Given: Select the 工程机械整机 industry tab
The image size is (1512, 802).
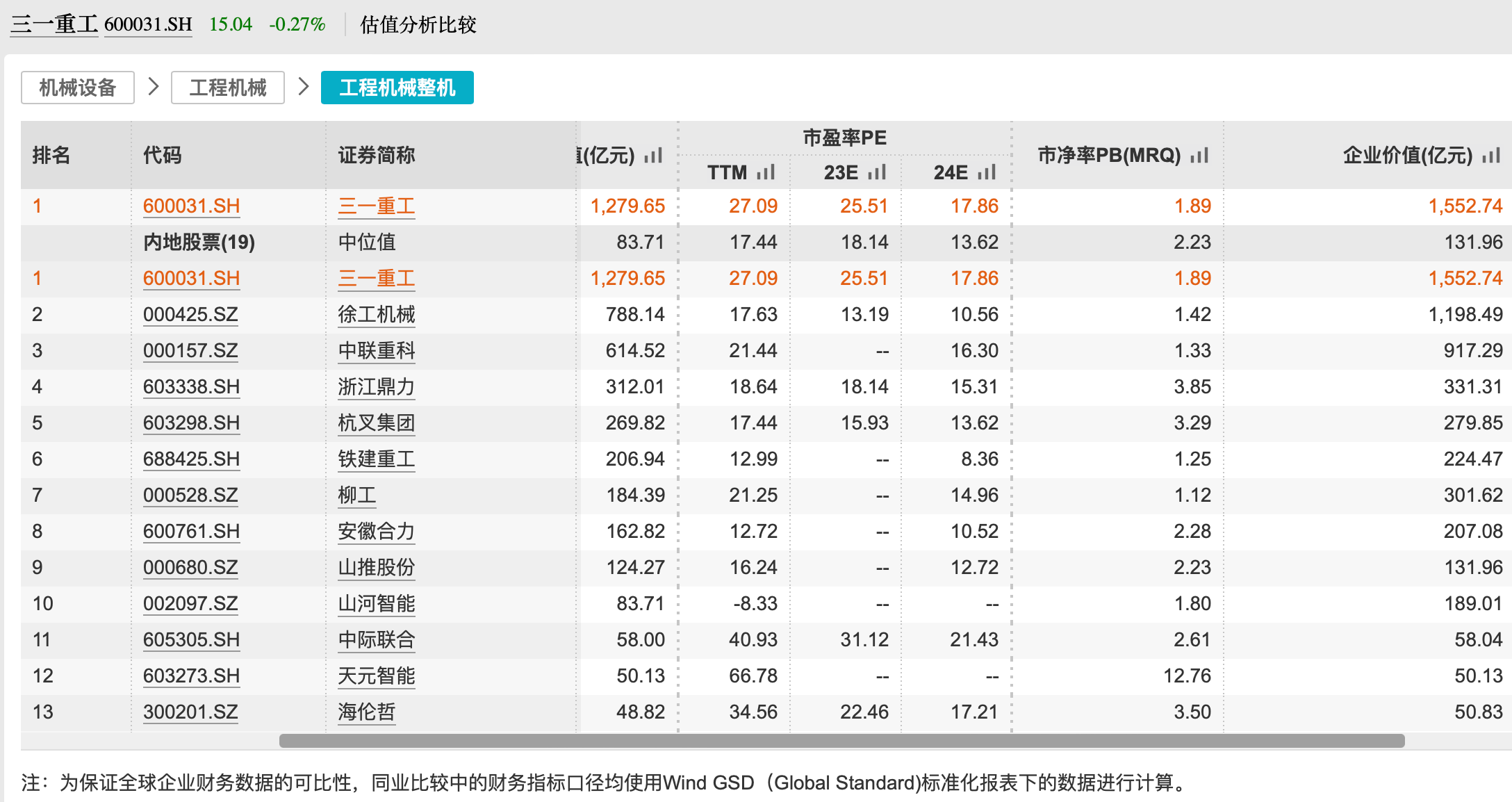Looking at the screenshot, I should point(397,88).
